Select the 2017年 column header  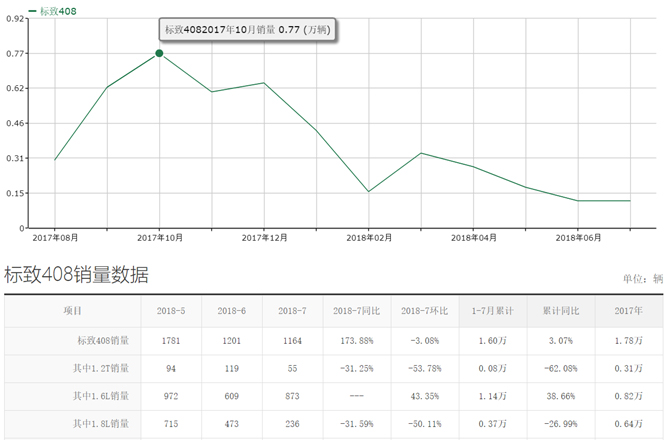pyautogui.click(x=629, y=311)
